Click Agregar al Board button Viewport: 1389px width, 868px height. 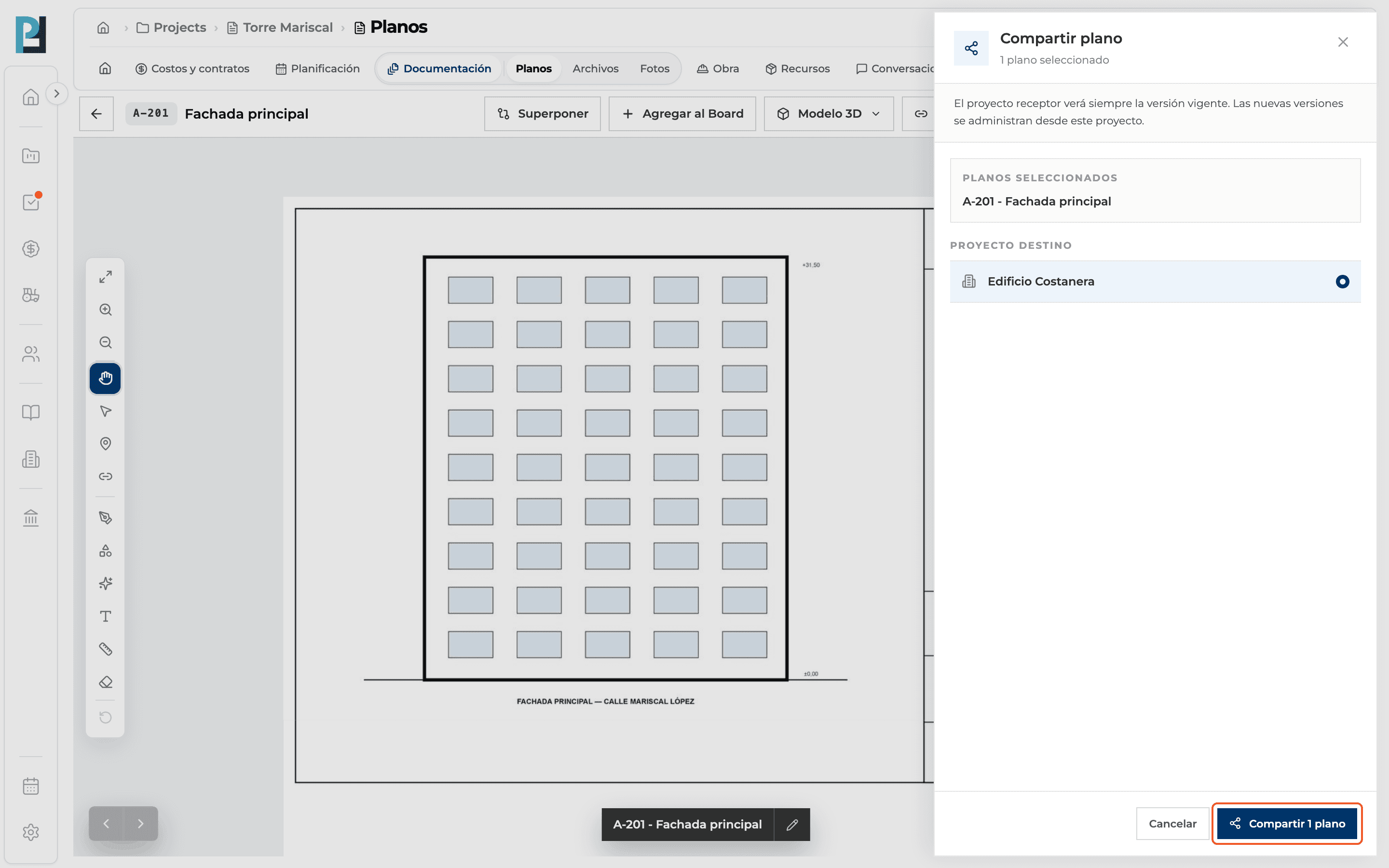pyautogui.click(x=682, y=114)
